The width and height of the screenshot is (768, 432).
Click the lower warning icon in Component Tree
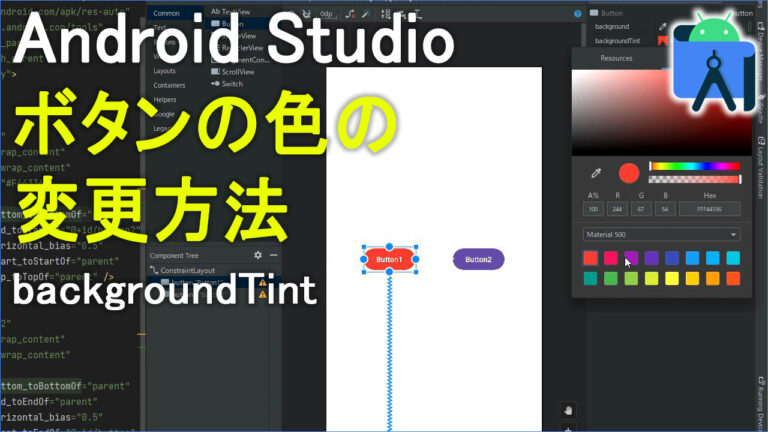click(263, 294)
